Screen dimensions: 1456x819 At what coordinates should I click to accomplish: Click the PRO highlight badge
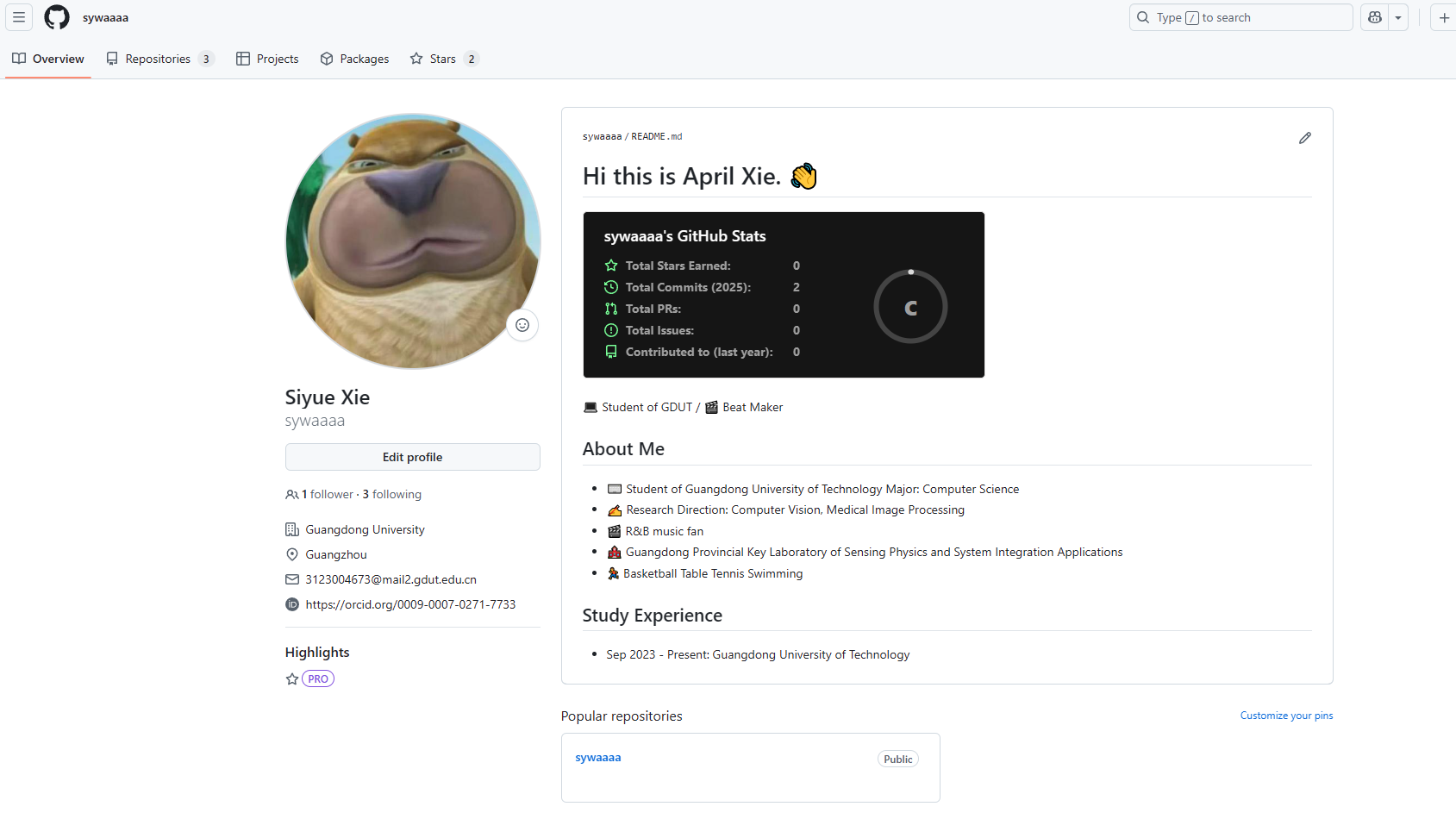click(x=318, y=679)
